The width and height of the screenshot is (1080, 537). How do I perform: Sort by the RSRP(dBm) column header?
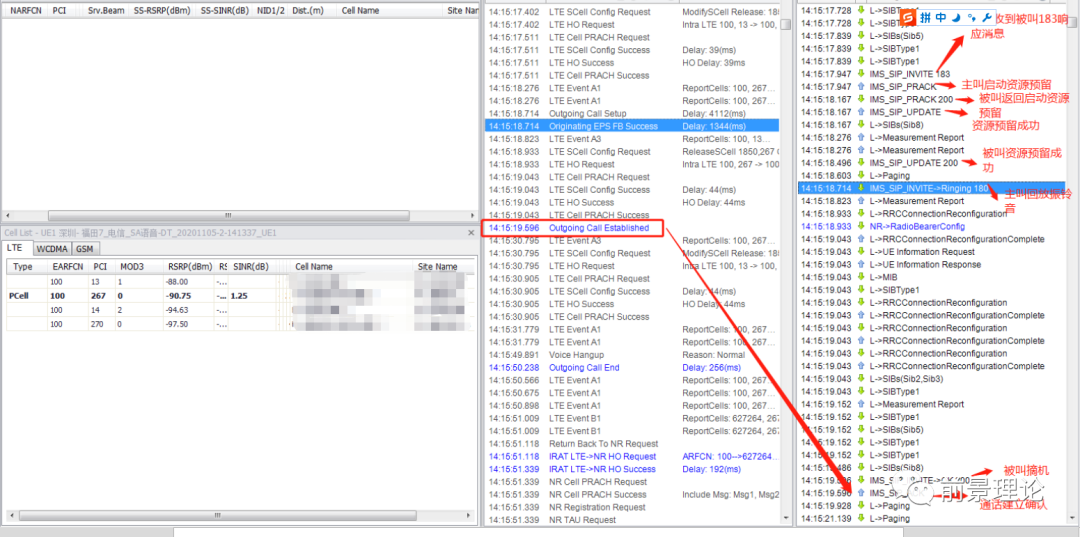pyautogui.click(x=189, y=267)
